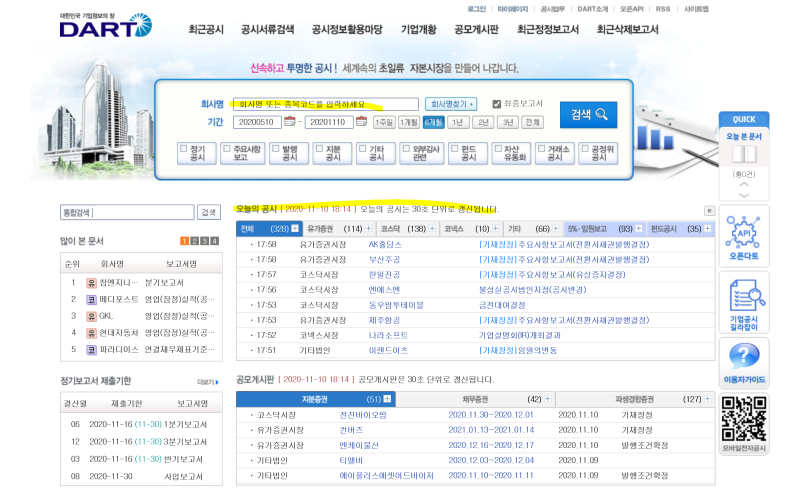The image size is (800, 488).
Task: Go to page 1 of 많이 본 문서
Action: (x=184, y=241)
